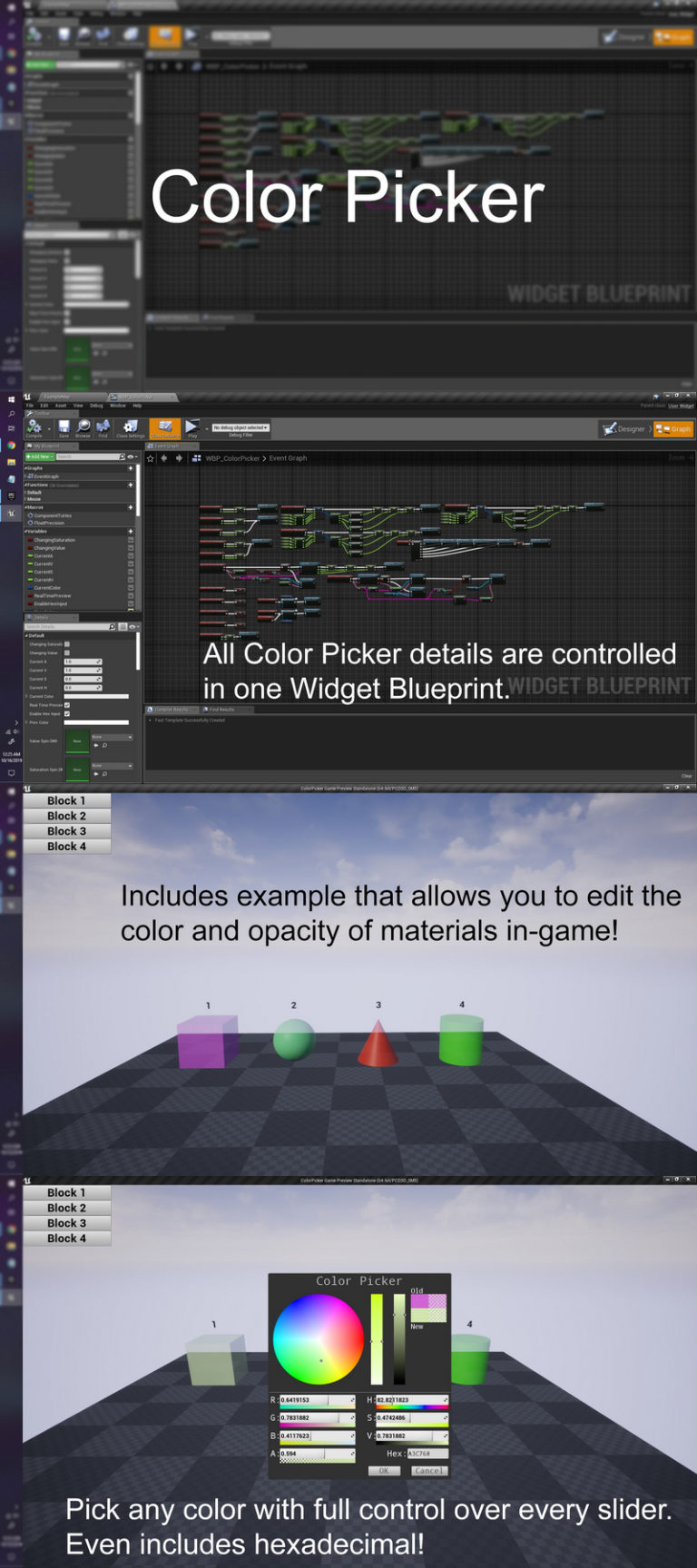Select the ComponentToHex macro
697x1568 pixels.
(x=53, y=515)
